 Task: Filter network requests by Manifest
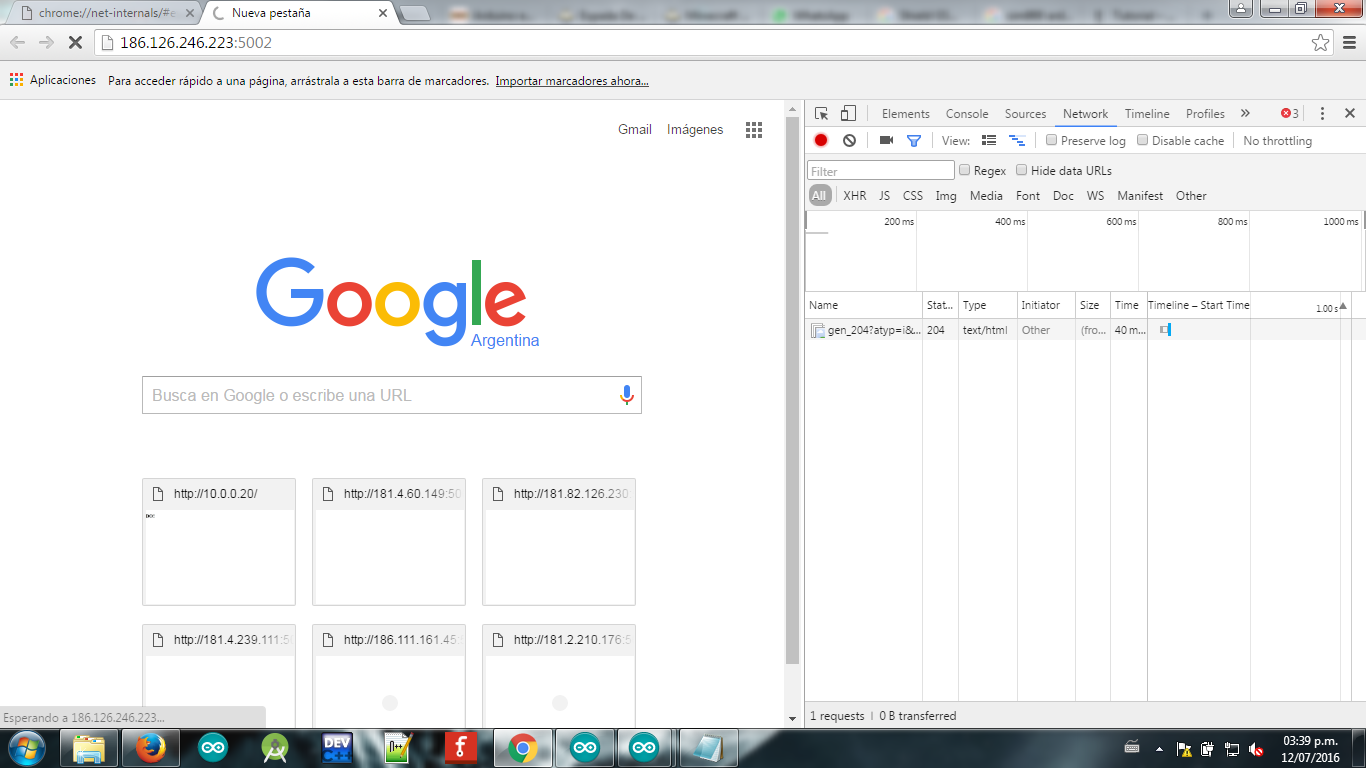[x=1140, y=196]
